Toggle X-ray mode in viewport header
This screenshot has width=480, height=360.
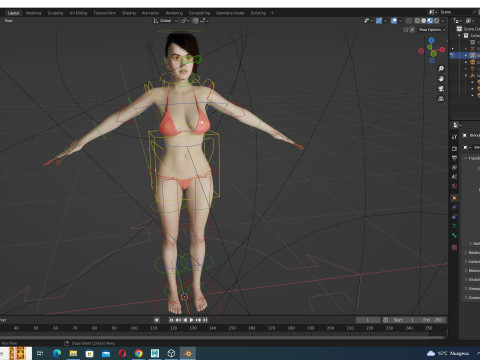pyautogui.click(x=409, y=21)
